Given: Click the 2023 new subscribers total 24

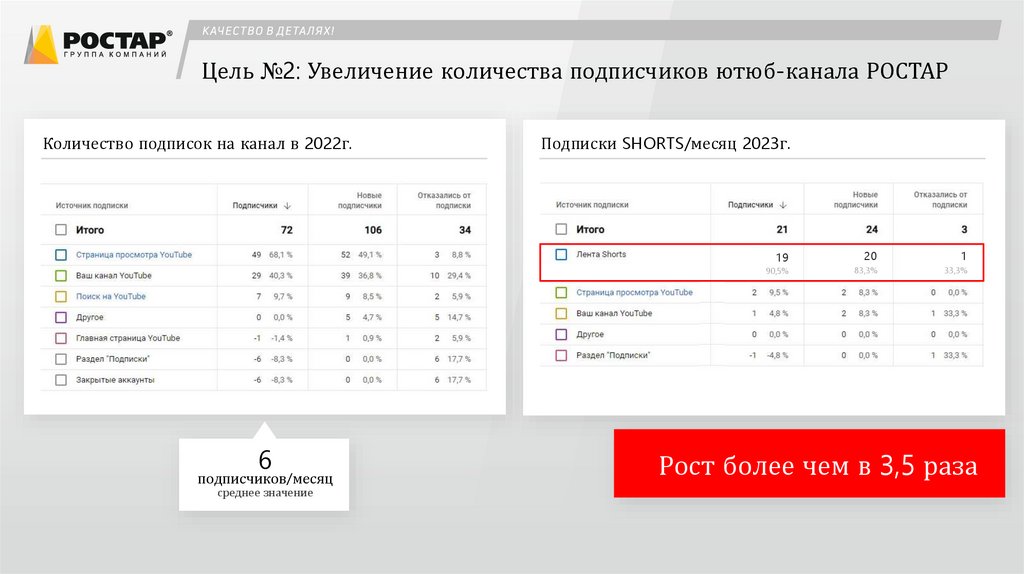Looking at the screenshot, I should tap(872, 229).
